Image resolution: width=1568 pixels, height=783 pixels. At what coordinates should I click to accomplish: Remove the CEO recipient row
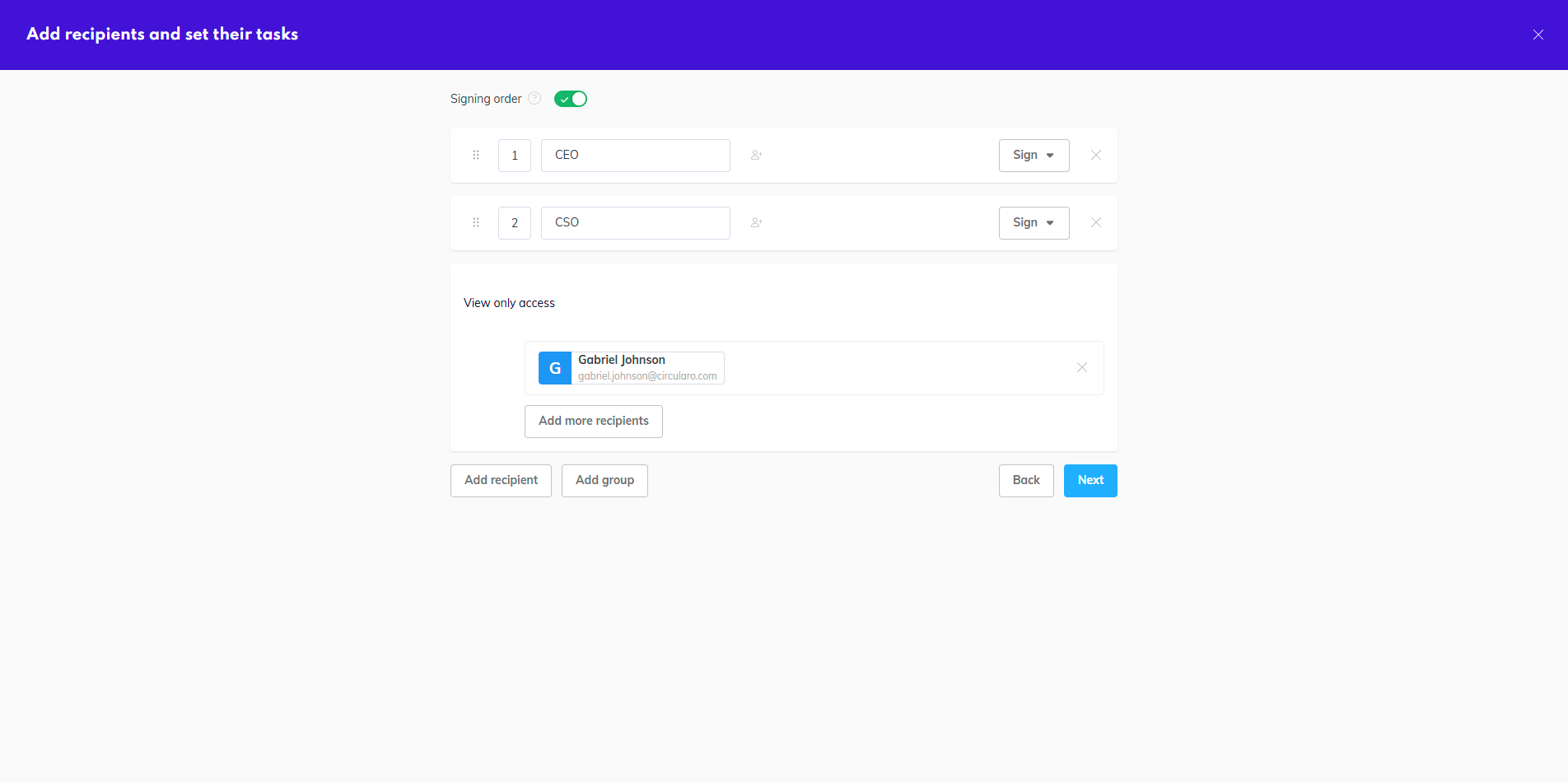pos(1095,155)
